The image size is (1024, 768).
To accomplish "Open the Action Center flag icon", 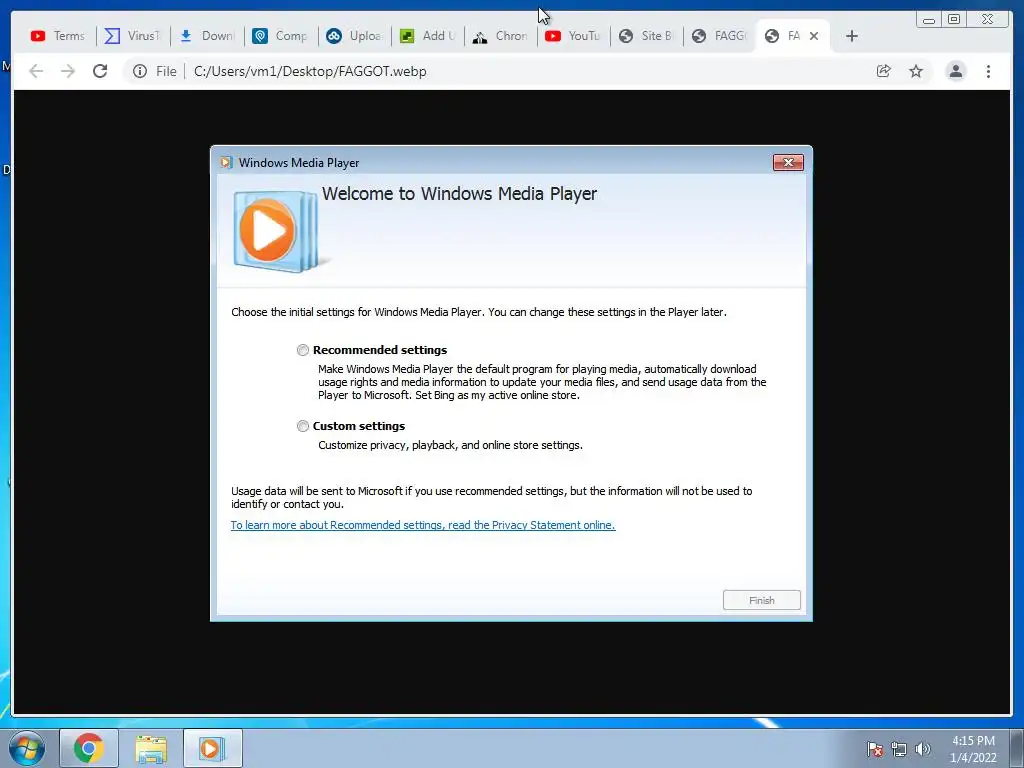I will (x=875, y=749).
